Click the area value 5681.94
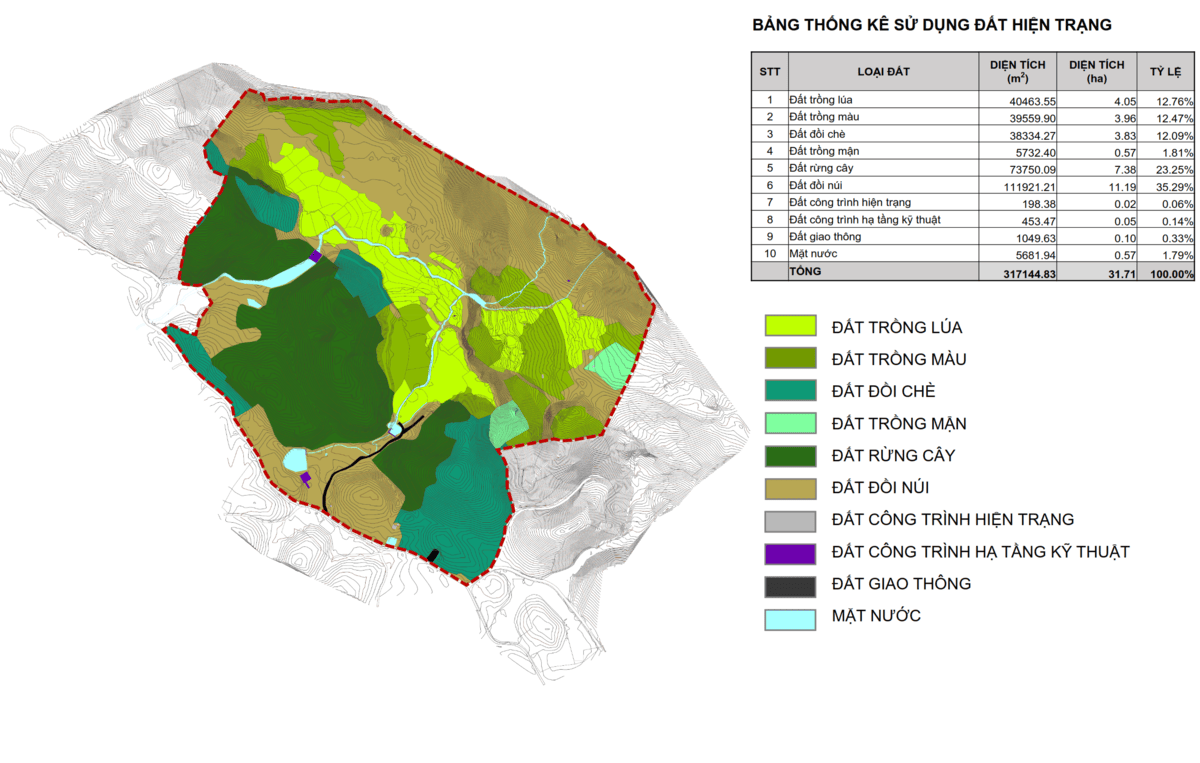The width and height of the screenshot is (1200, 763). (1034, 255)
